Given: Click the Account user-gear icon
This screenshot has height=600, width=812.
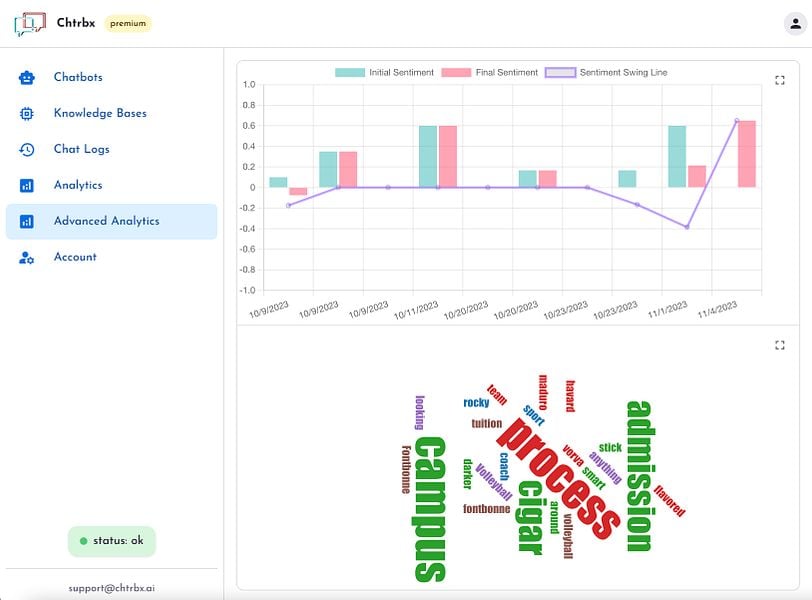Looking at the screenshot, I should tap(26, 257).
